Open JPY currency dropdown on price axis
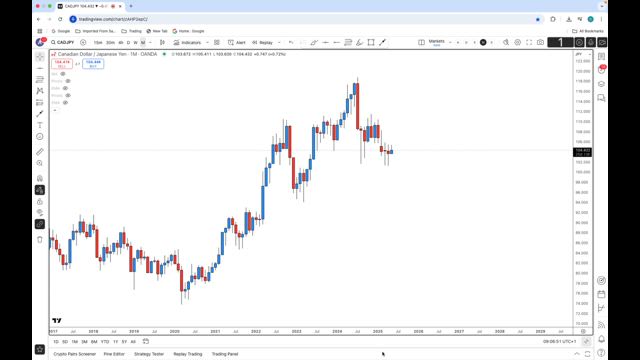The width and height of the screenshot is (640, 360). [x=583, y=54]
